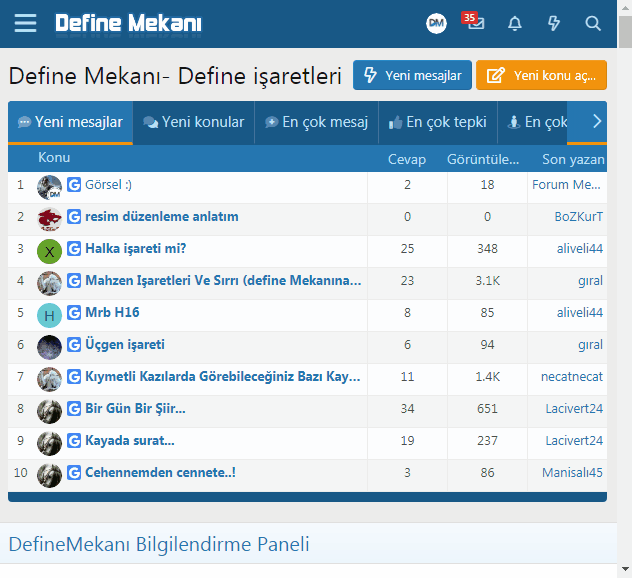Switch to the Yeni konular tab
632x578 pixels.
point(194,122)
